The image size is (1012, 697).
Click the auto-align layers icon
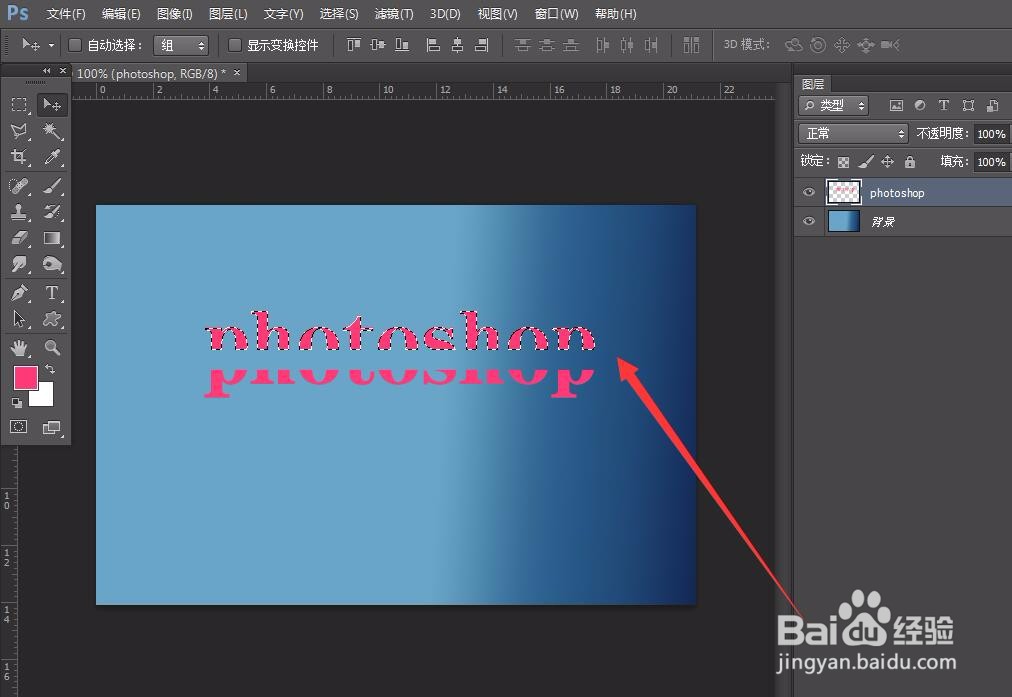691,45
